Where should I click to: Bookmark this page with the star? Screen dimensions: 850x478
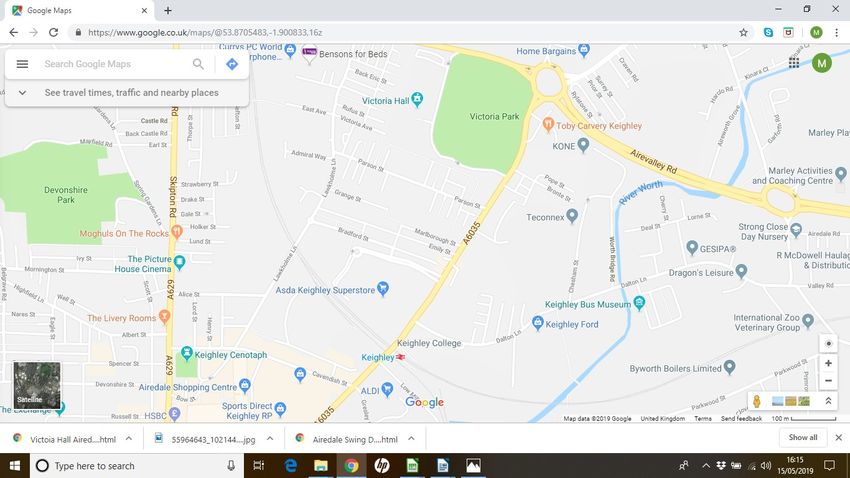tap(743, 33)
